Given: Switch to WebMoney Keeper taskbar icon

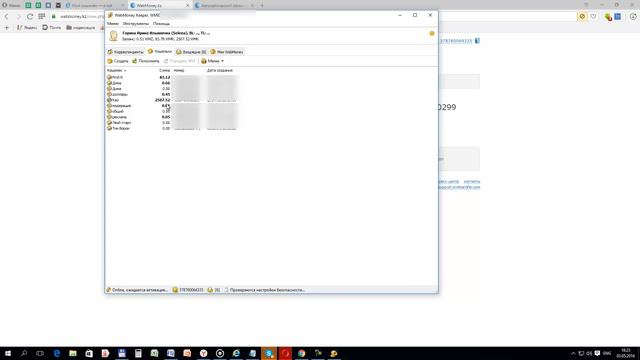Looking at the screenshot, I should tap(334, 353).
